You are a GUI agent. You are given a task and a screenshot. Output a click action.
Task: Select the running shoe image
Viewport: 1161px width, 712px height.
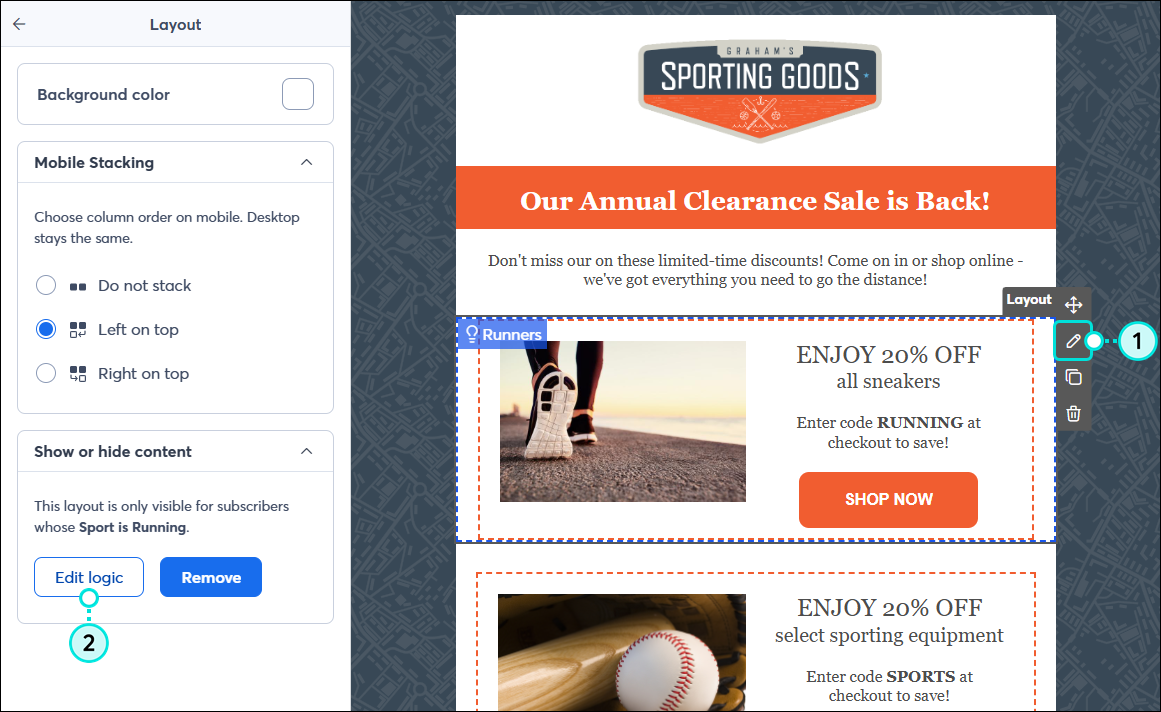click(623, 421)
